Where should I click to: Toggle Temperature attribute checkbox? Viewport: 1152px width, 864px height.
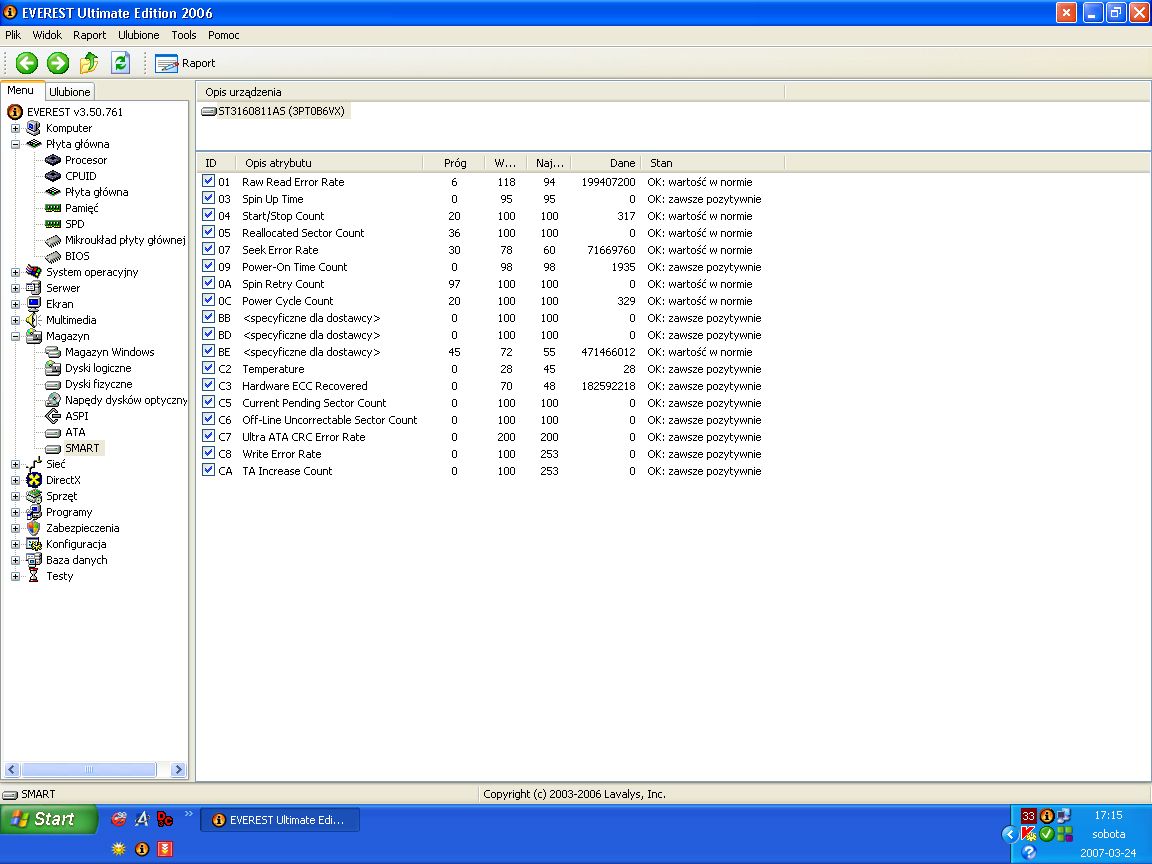click(x=209, y=368)
